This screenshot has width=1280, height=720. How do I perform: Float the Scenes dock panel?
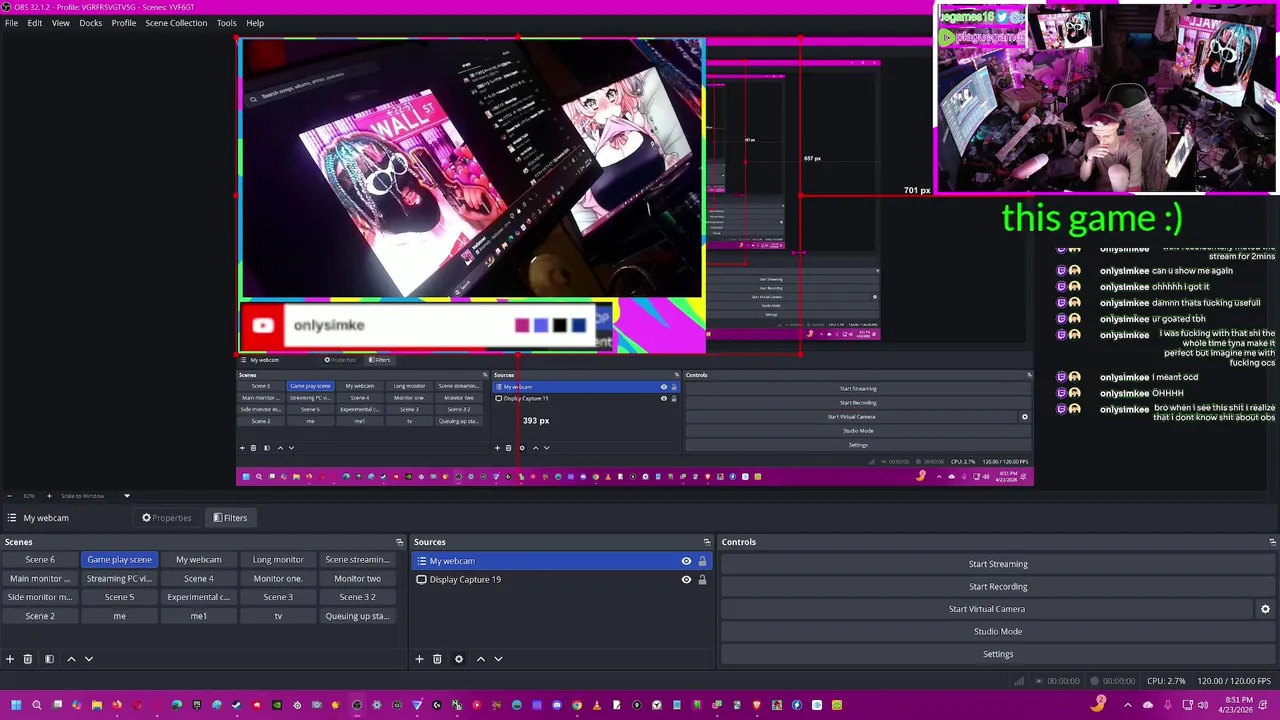[399, 542]
